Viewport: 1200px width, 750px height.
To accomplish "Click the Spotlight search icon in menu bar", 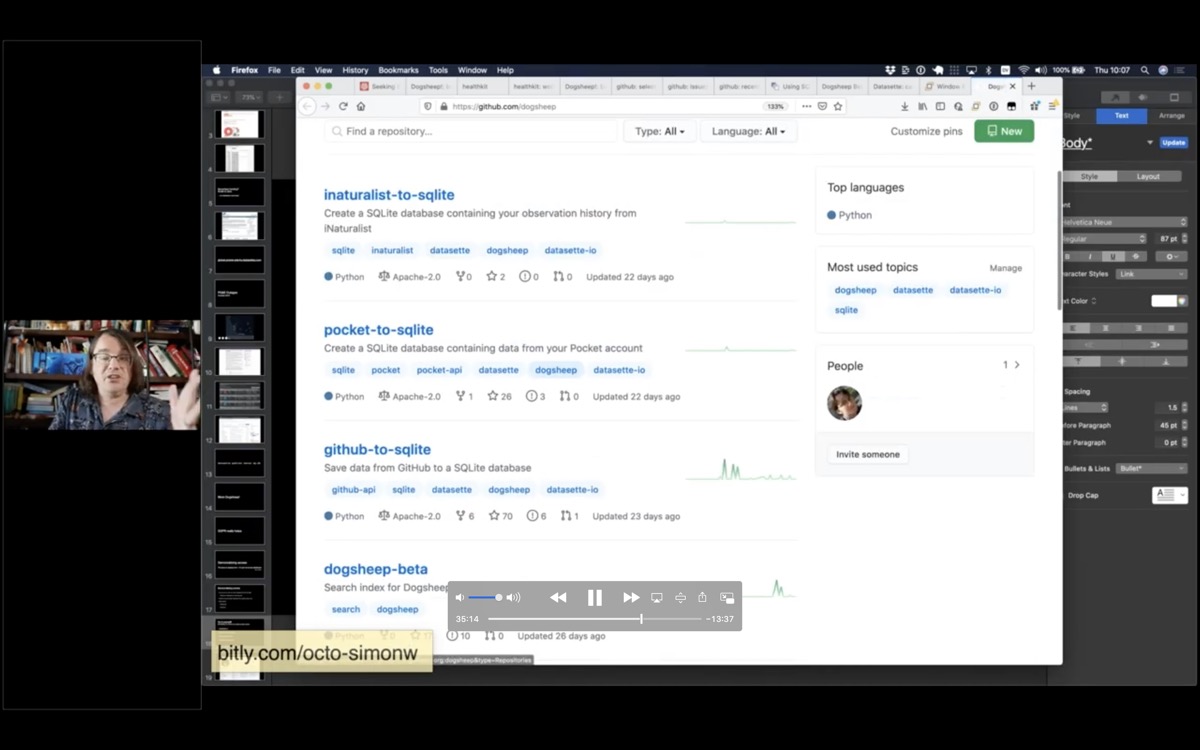I will click(x=1145, y=70).
